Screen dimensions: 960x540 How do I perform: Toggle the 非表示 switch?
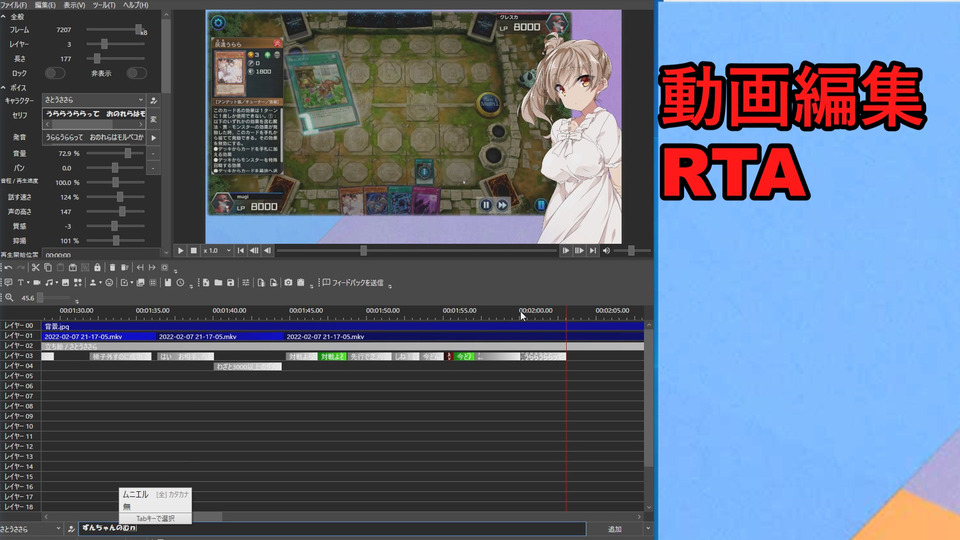(x=137, y=73)
